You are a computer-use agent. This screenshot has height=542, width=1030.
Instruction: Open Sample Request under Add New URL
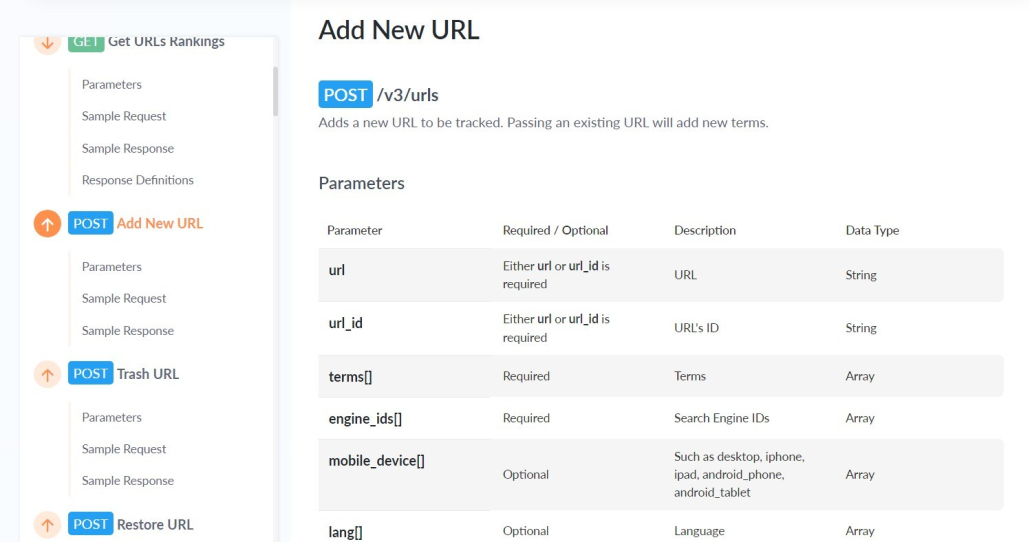pos(123,298)
